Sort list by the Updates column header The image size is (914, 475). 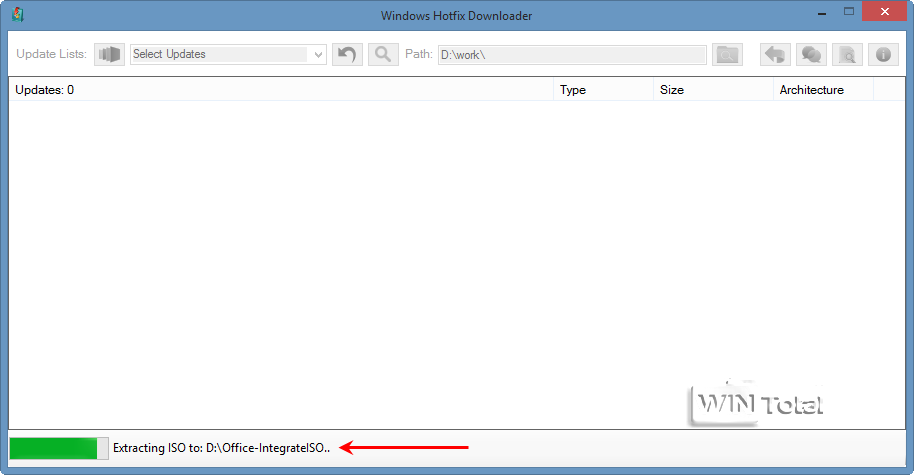point(281,90)
